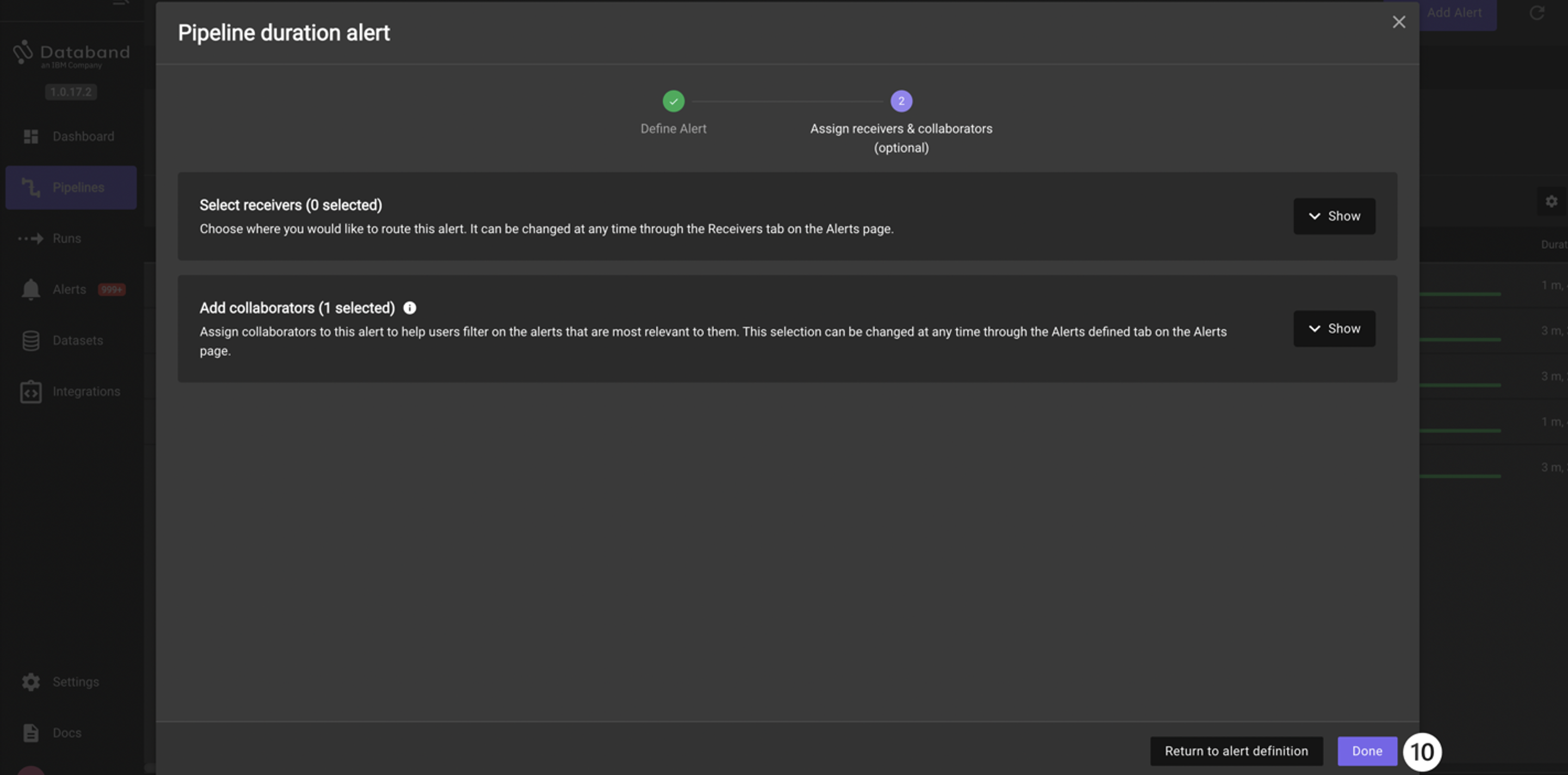Expand the Select receivers section with Show
The image size is (1568, 775).
tap(1334, 216)
